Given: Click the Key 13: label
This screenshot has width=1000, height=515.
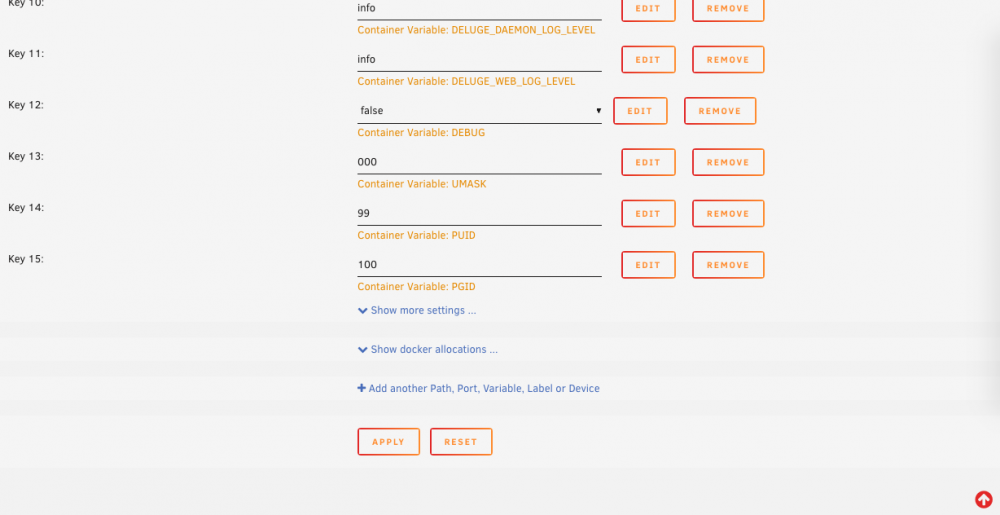Looking at the screenshot, I should [26, 156].
